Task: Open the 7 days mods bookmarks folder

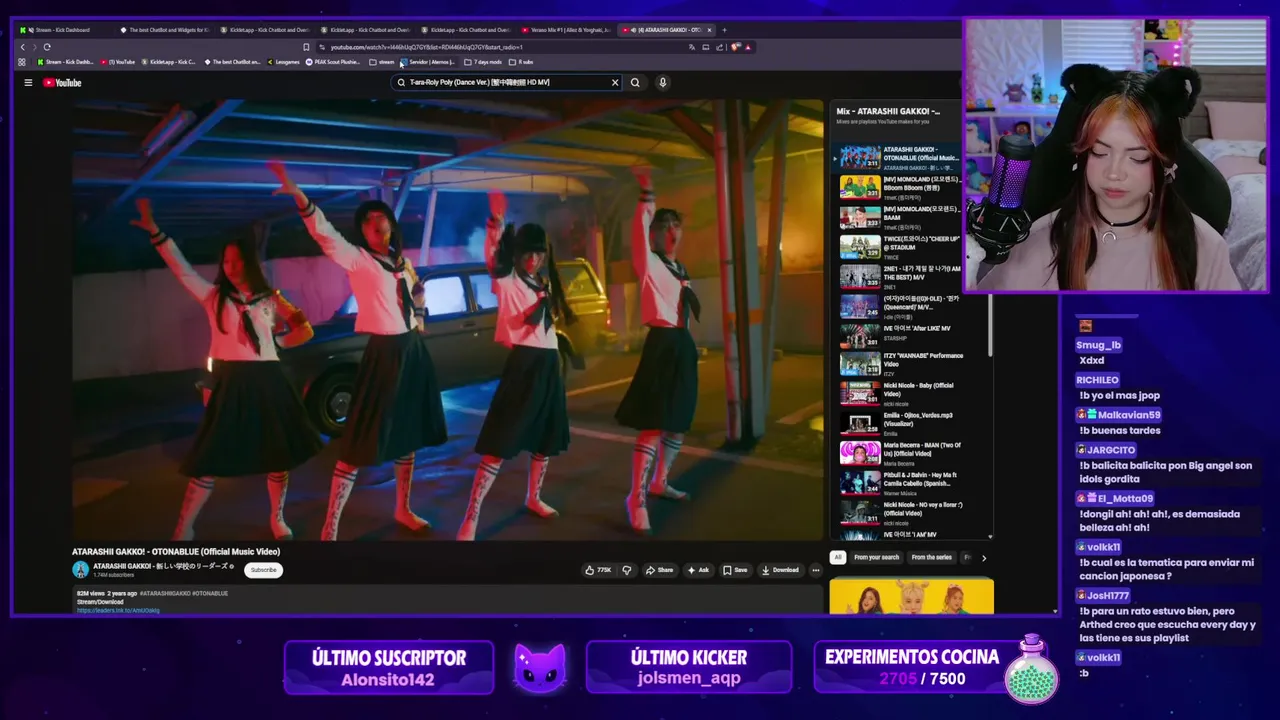Action: (x=484, y=62)
